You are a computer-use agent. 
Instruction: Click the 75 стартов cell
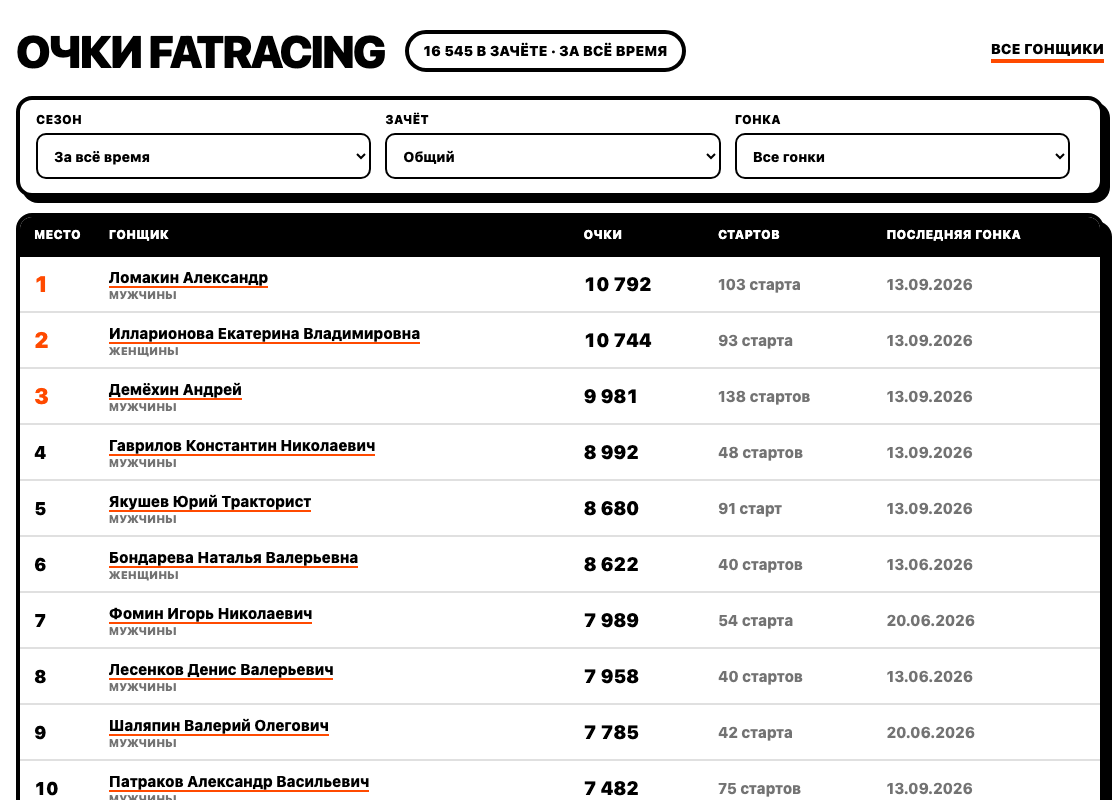759,789
